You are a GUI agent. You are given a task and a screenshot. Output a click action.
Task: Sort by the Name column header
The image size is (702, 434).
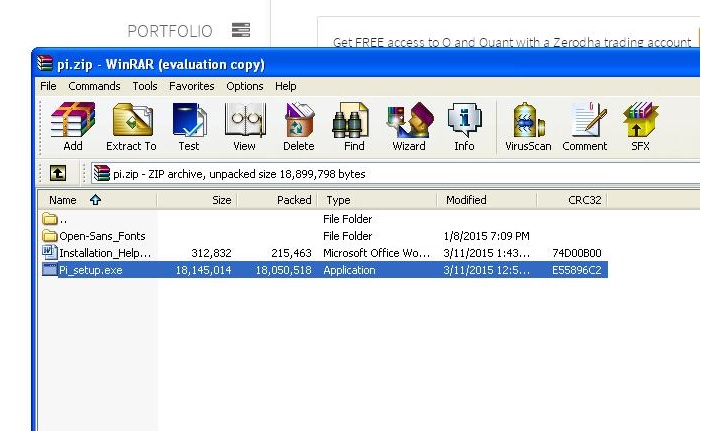click(97, 200)
